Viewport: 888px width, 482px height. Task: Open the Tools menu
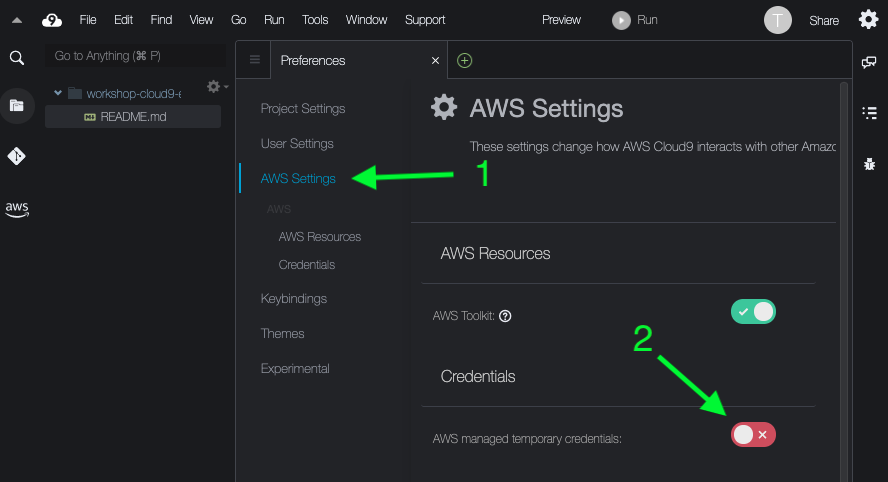coord(315,20)
